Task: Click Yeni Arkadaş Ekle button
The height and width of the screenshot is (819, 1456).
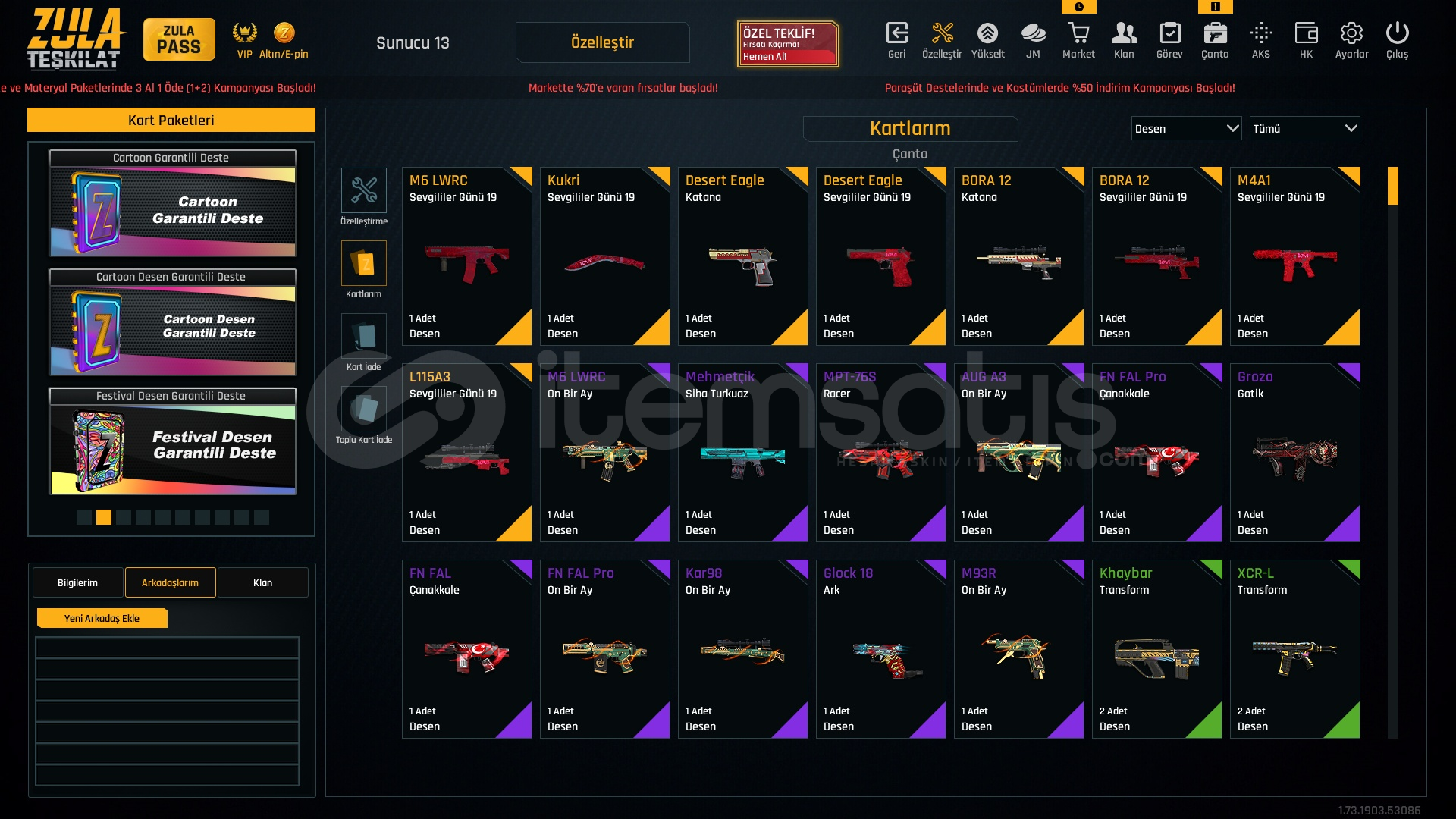Action: coord(102,618)
